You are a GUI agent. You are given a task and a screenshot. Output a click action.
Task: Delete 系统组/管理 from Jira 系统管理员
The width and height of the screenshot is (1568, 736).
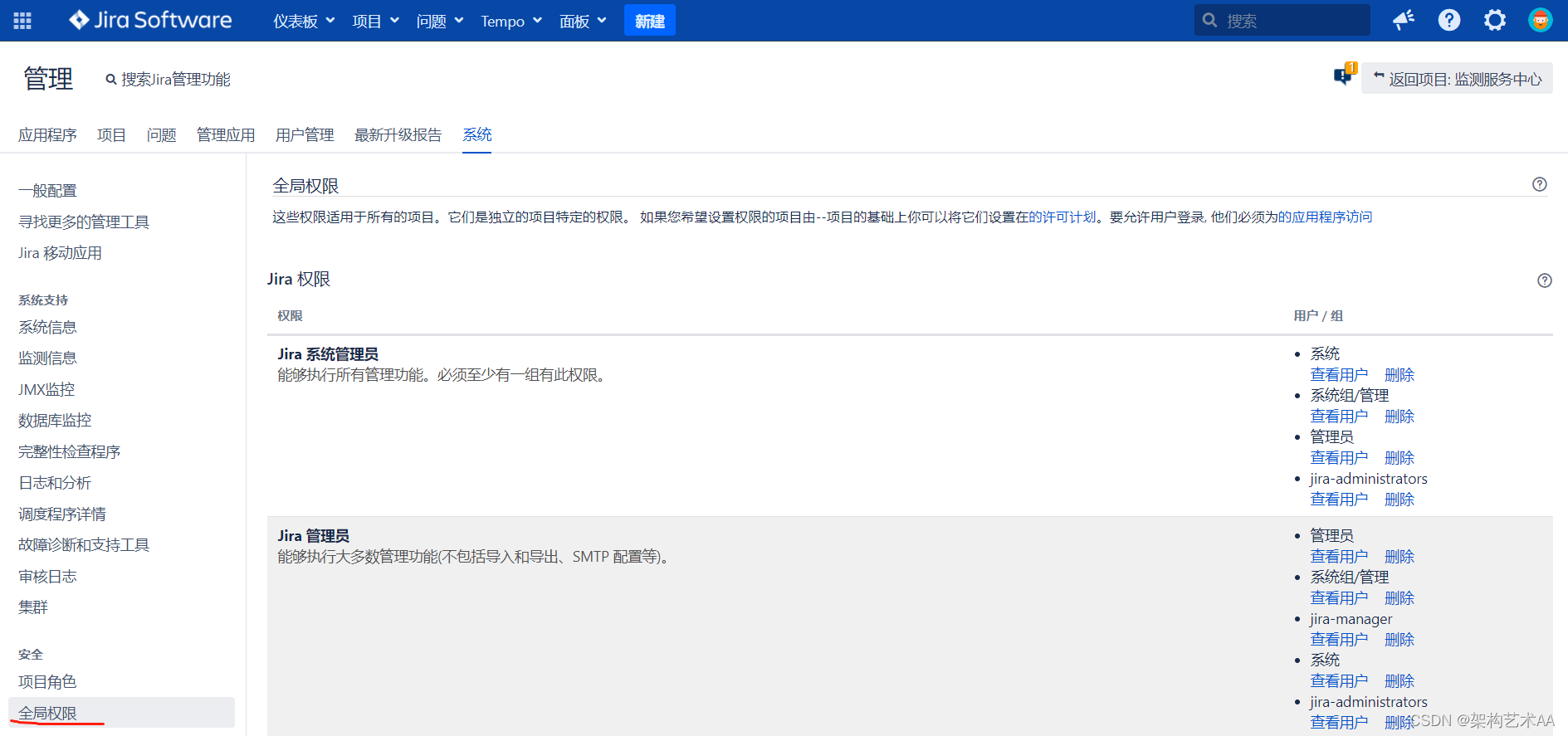click(1399, 417)
